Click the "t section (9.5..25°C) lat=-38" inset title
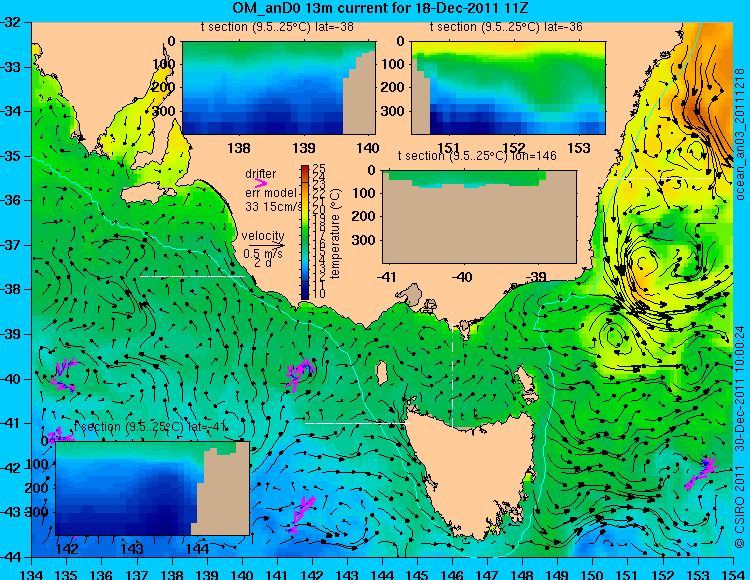Image resolution: width=750 pixels, height=580 pixels. [x=277, y=27]
